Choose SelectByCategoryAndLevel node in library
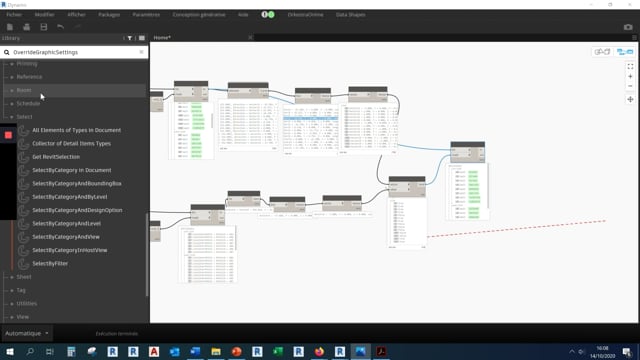This screenshot has width=640, height=360. tap(67, 224)
